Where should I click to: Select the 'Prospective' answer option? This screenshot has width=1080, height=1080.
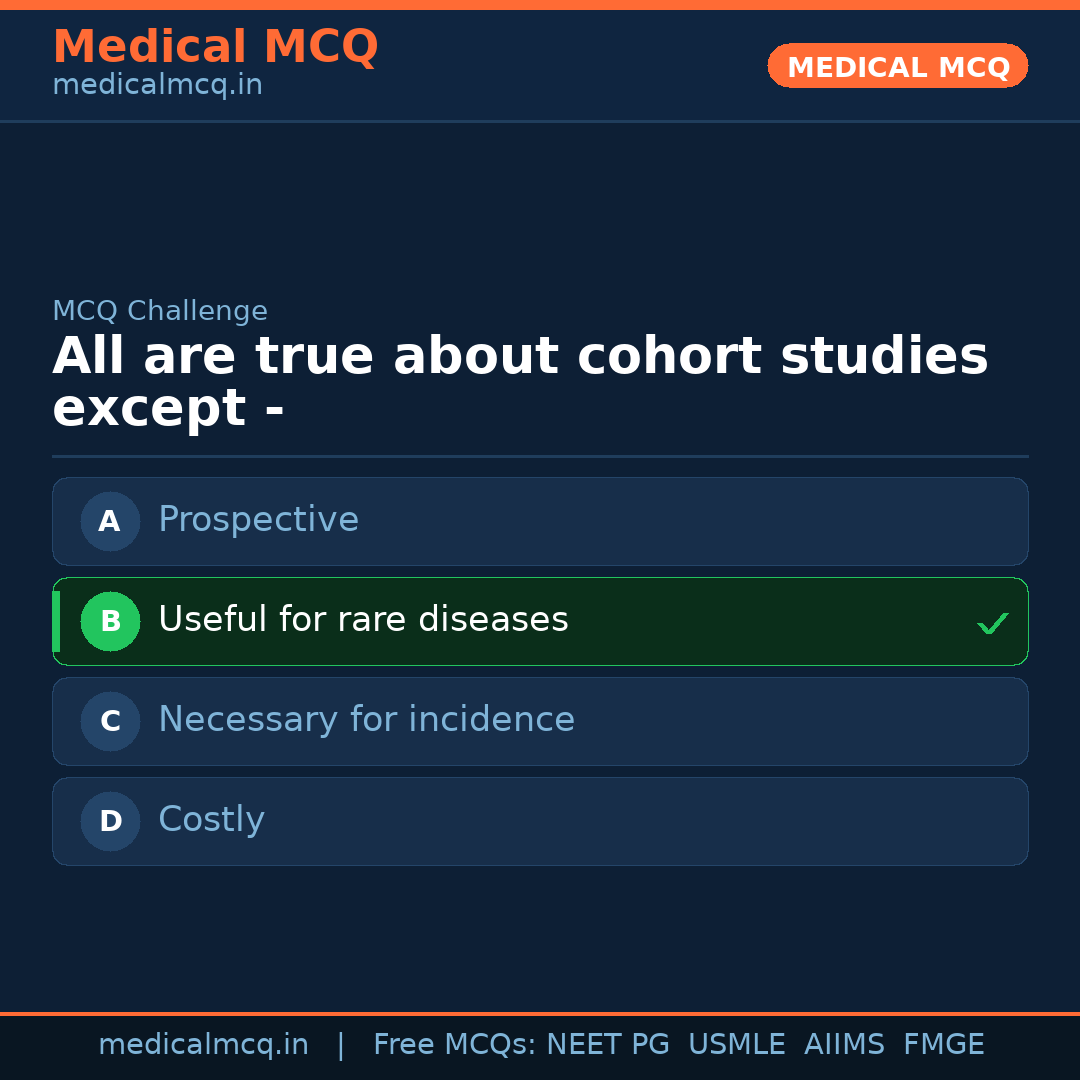click(x=540, y=521)
